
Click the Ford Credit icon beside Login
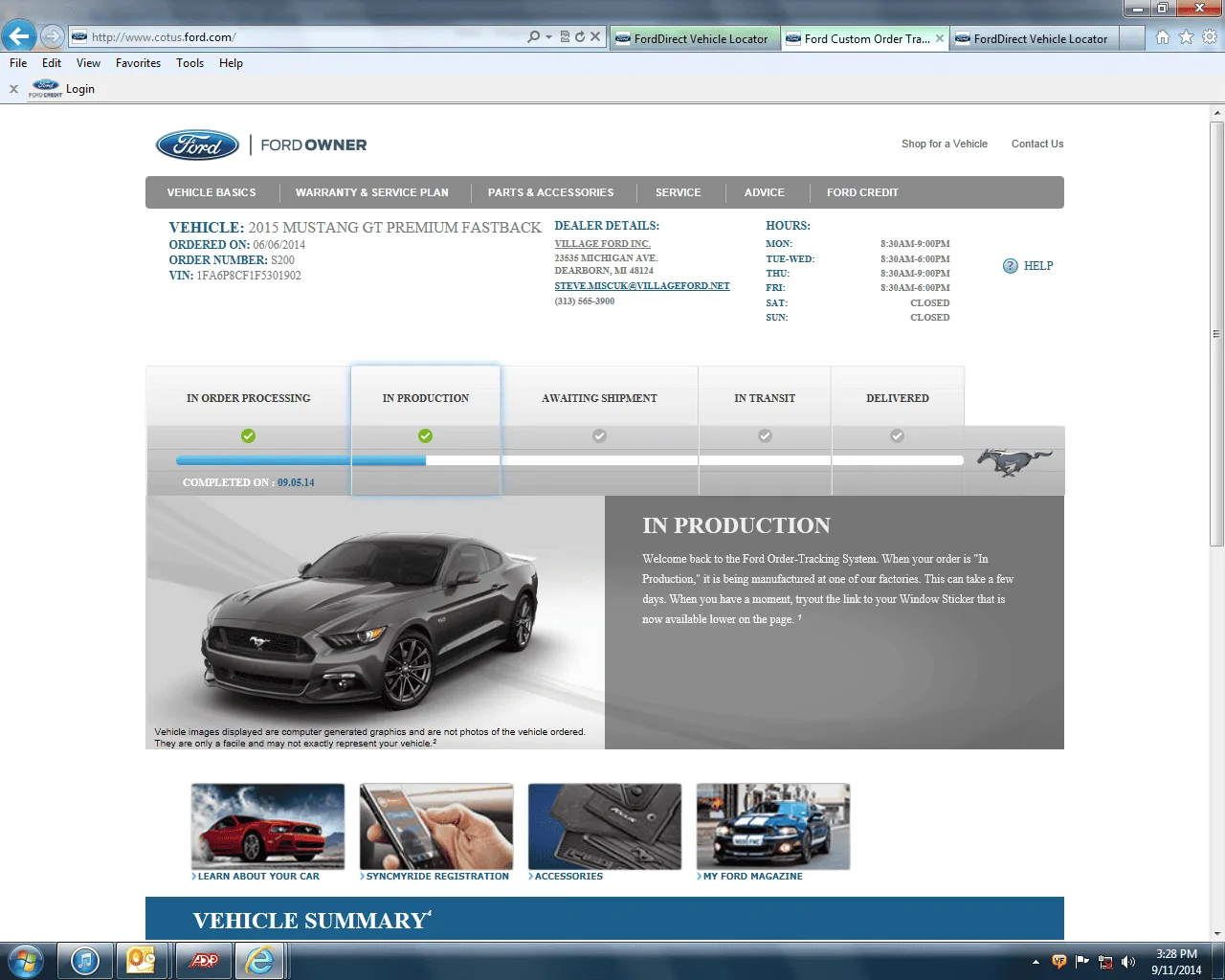click(45, 88)
